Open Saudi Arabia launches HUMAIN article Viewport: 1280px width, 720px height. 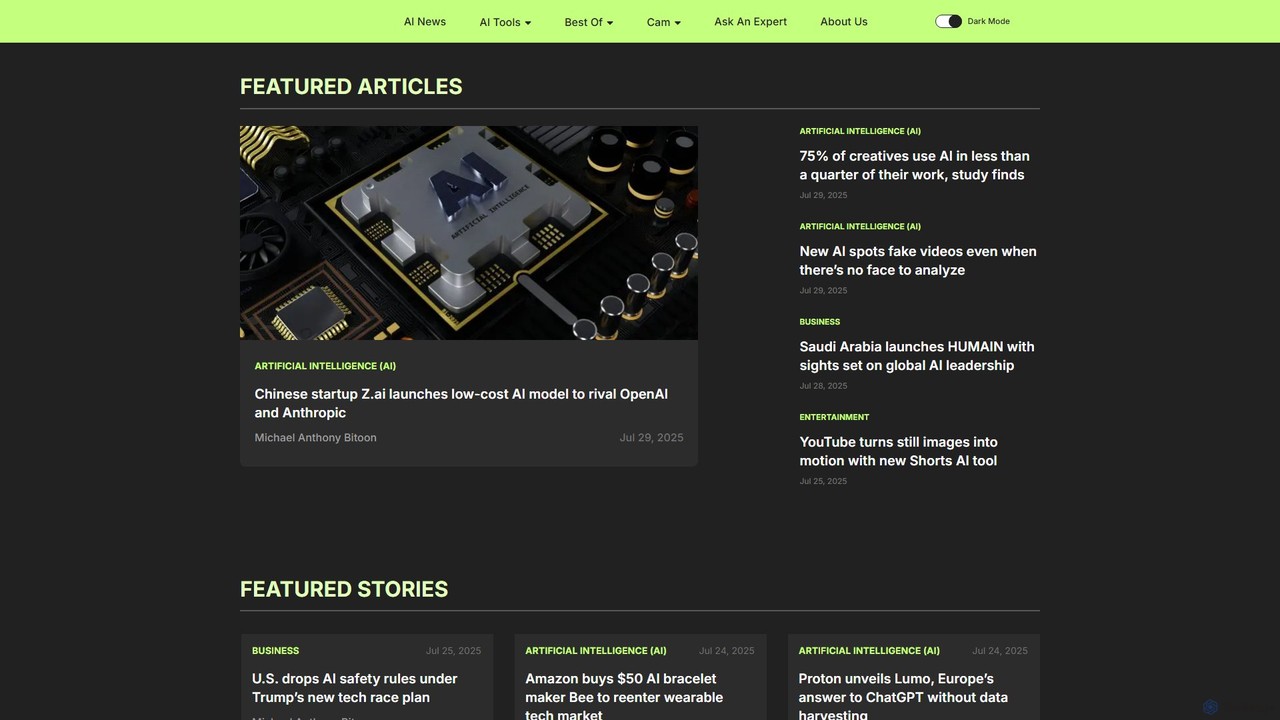(917, 356)
